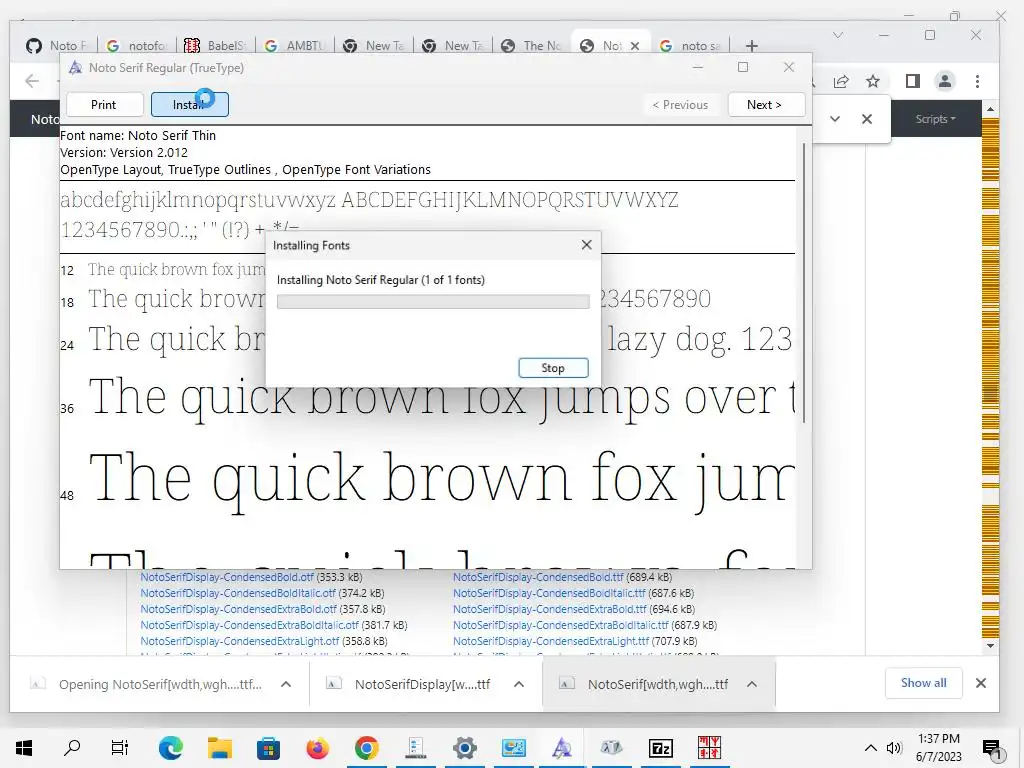
Task: Open the Scripts dropdown menu
Action: click(x=935, y=119)
